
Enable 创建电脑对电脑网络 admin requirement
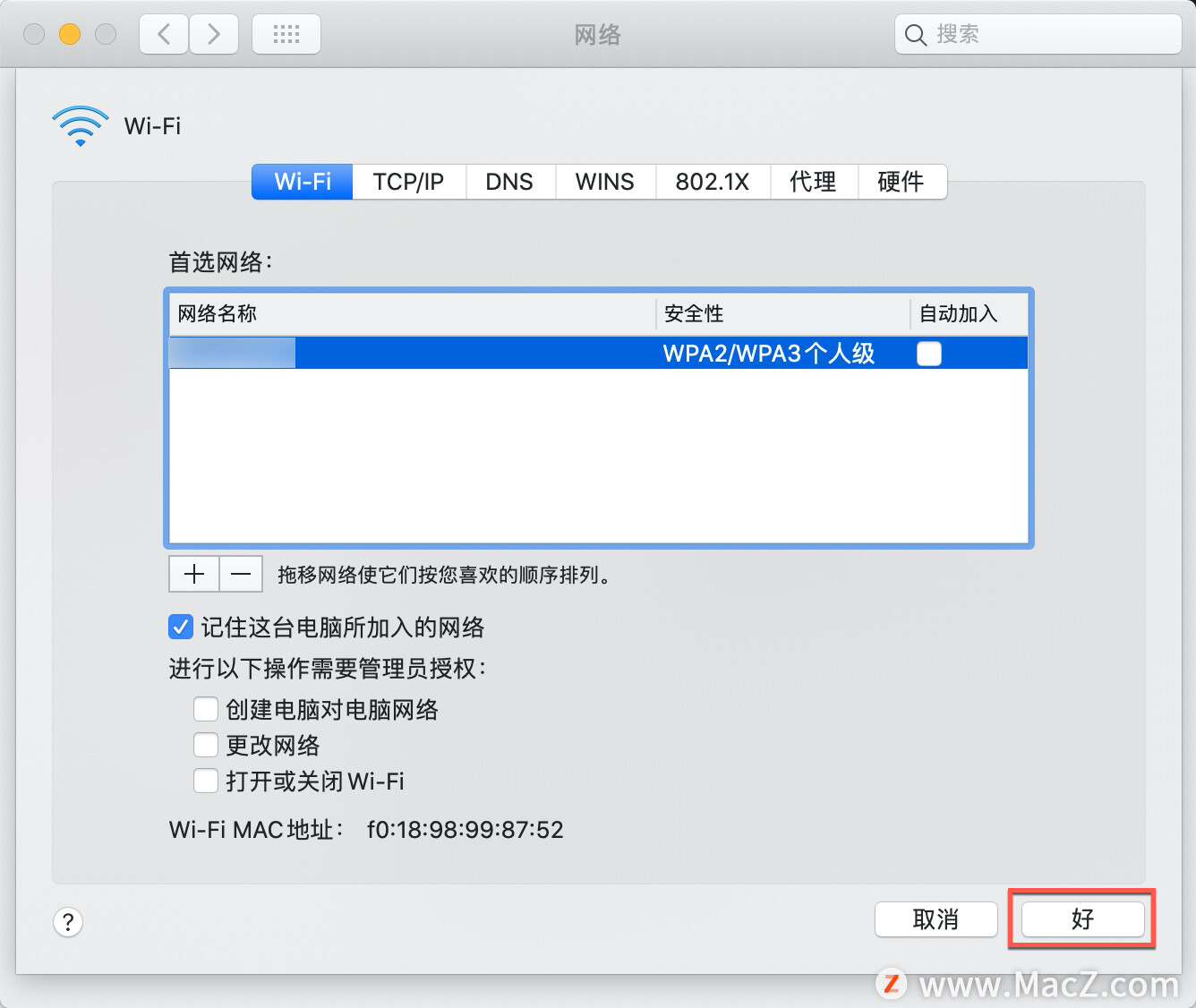point(205,709)
